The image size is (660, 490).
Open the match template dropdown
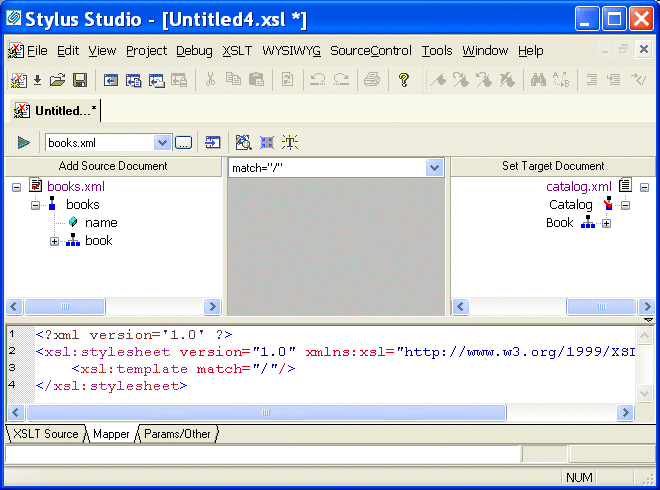click(x=434, y=168)
